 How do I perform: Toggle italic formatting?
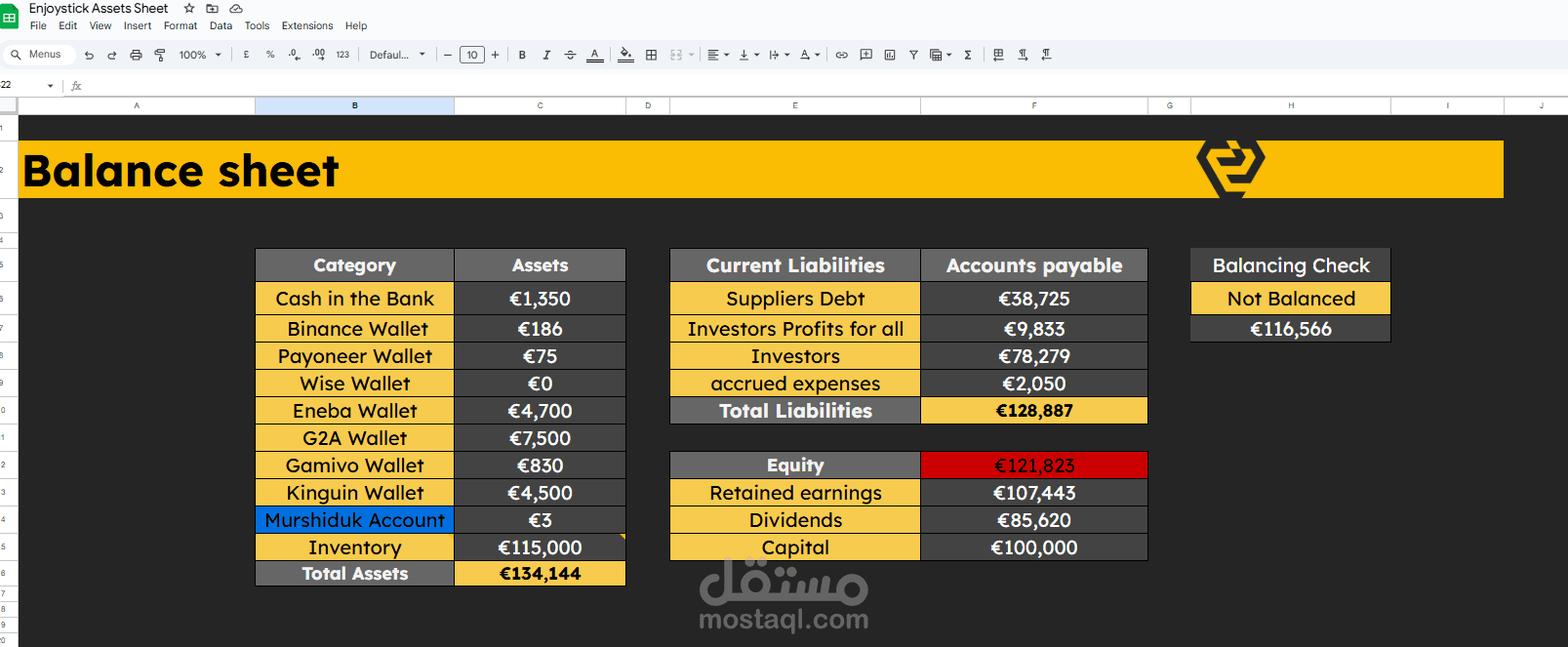click(546, 55)
